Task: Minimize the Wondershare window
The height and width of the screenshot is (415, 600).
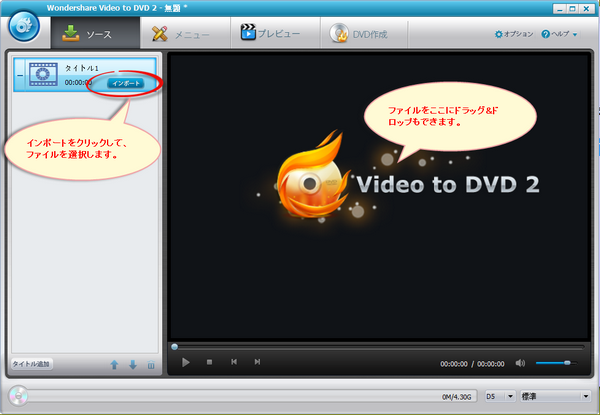Action: coord(559,9)
